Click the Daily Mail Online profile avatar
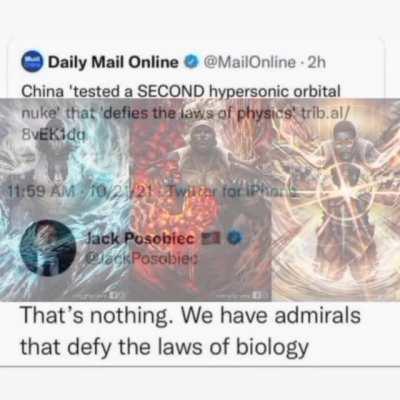This screenshot has height=400, width=400. coord(33,62)
